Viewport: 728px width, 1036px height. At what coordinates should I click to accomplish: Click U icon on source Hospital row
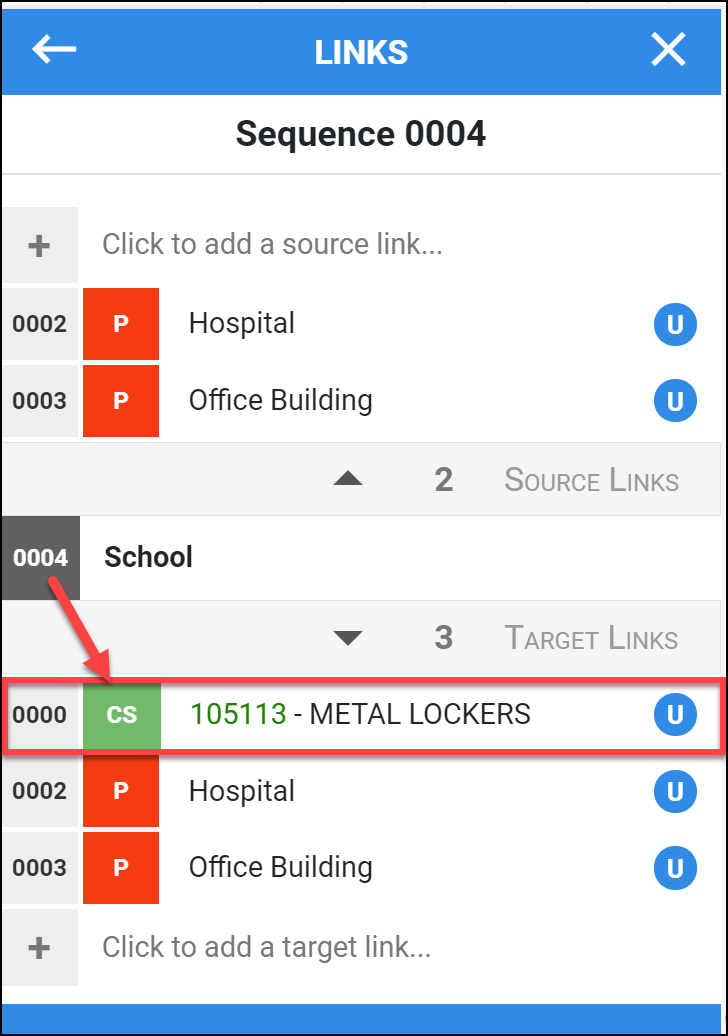(x=675, y=324)
